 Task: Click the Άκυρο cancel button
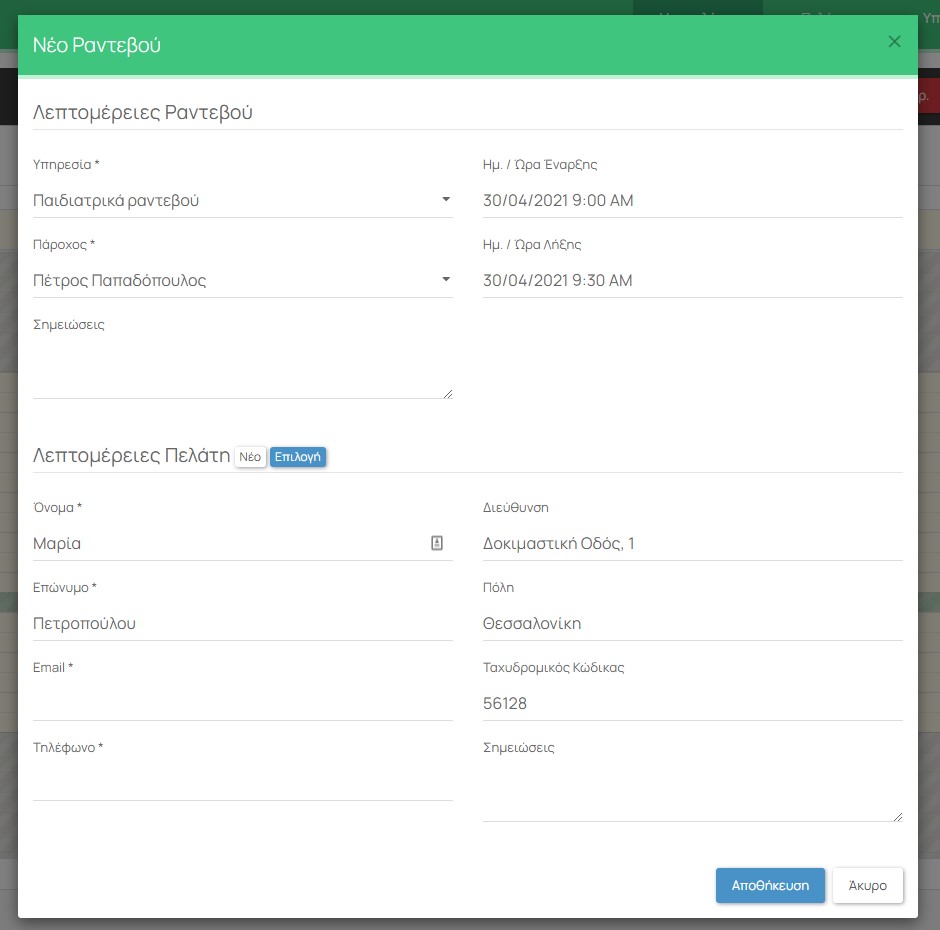[867, 885]
